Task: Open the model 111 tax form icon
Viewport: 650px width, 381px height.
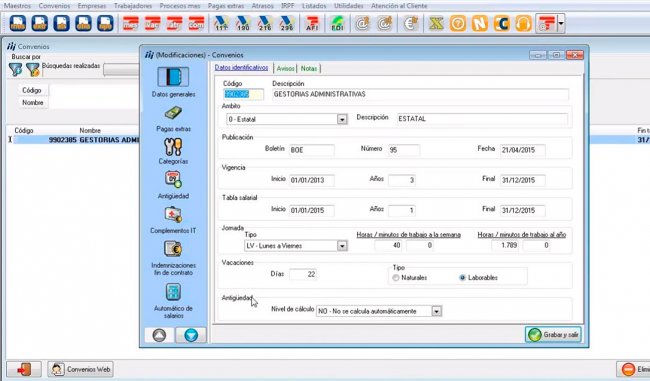Action: (x=221, y=24)
